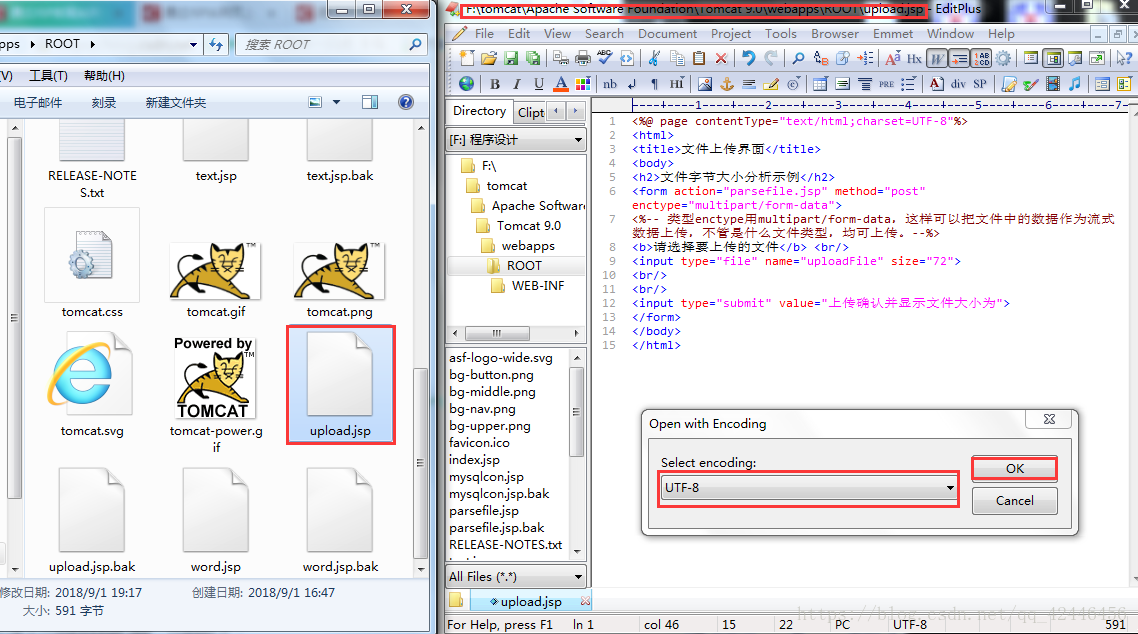
Task: Open the Browser menu
Action: pos(835,33)
